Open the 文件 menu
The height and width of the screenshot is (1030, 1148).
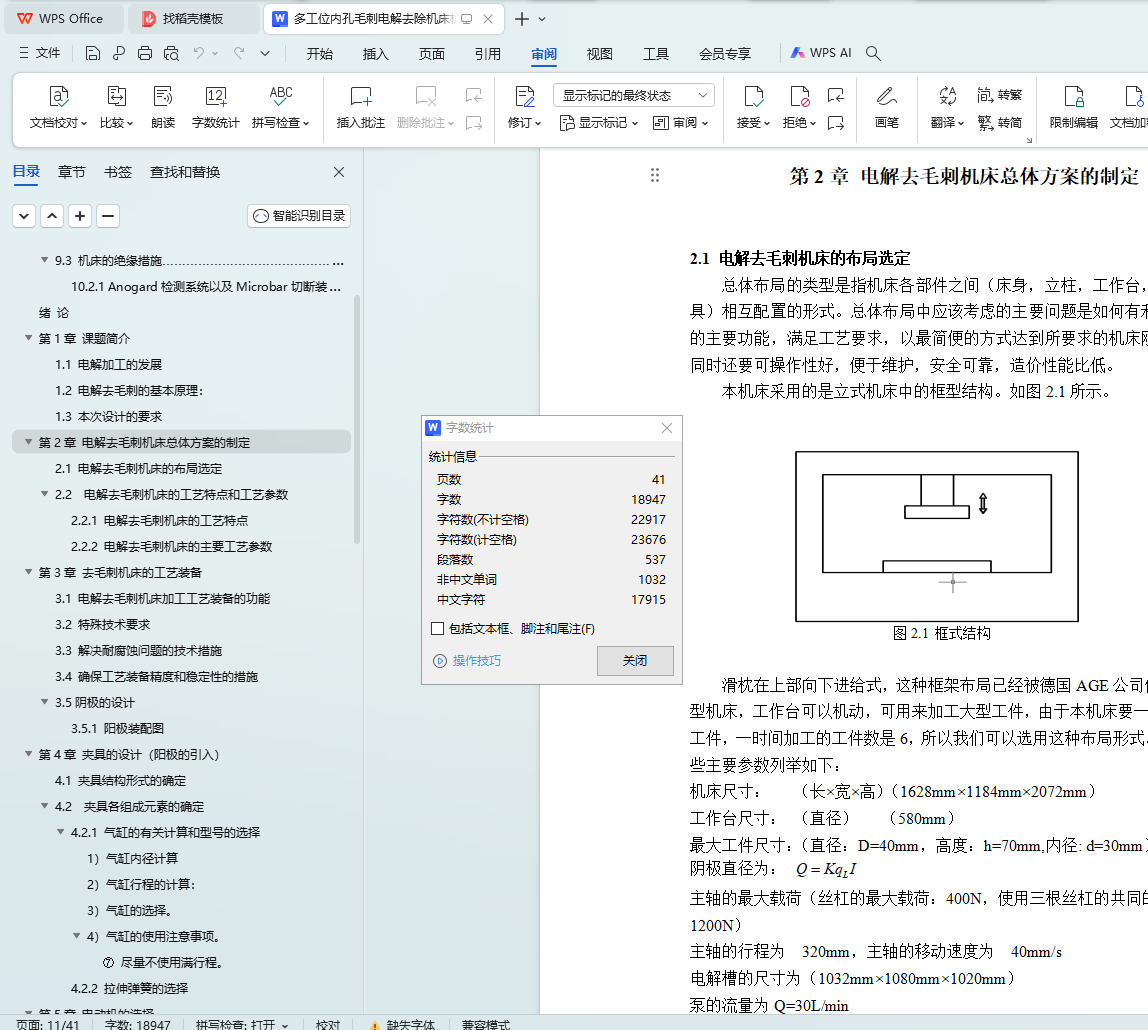pos(40,53)
